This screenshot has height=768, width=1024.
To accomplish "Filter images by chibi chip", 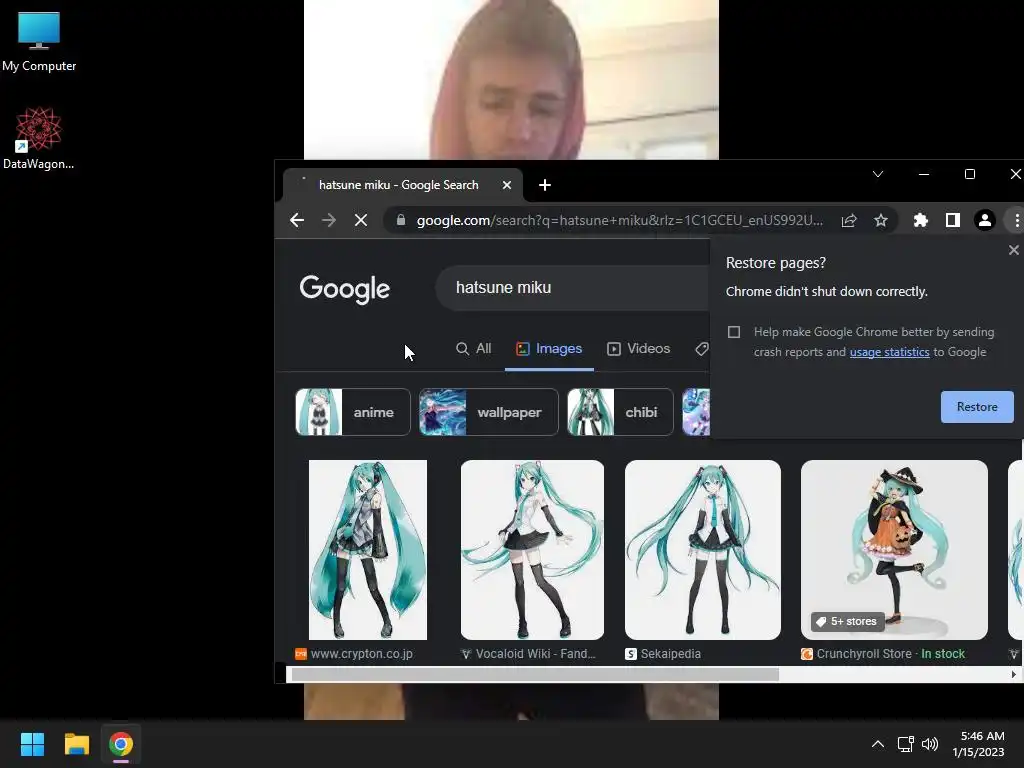I will point(620,412).
